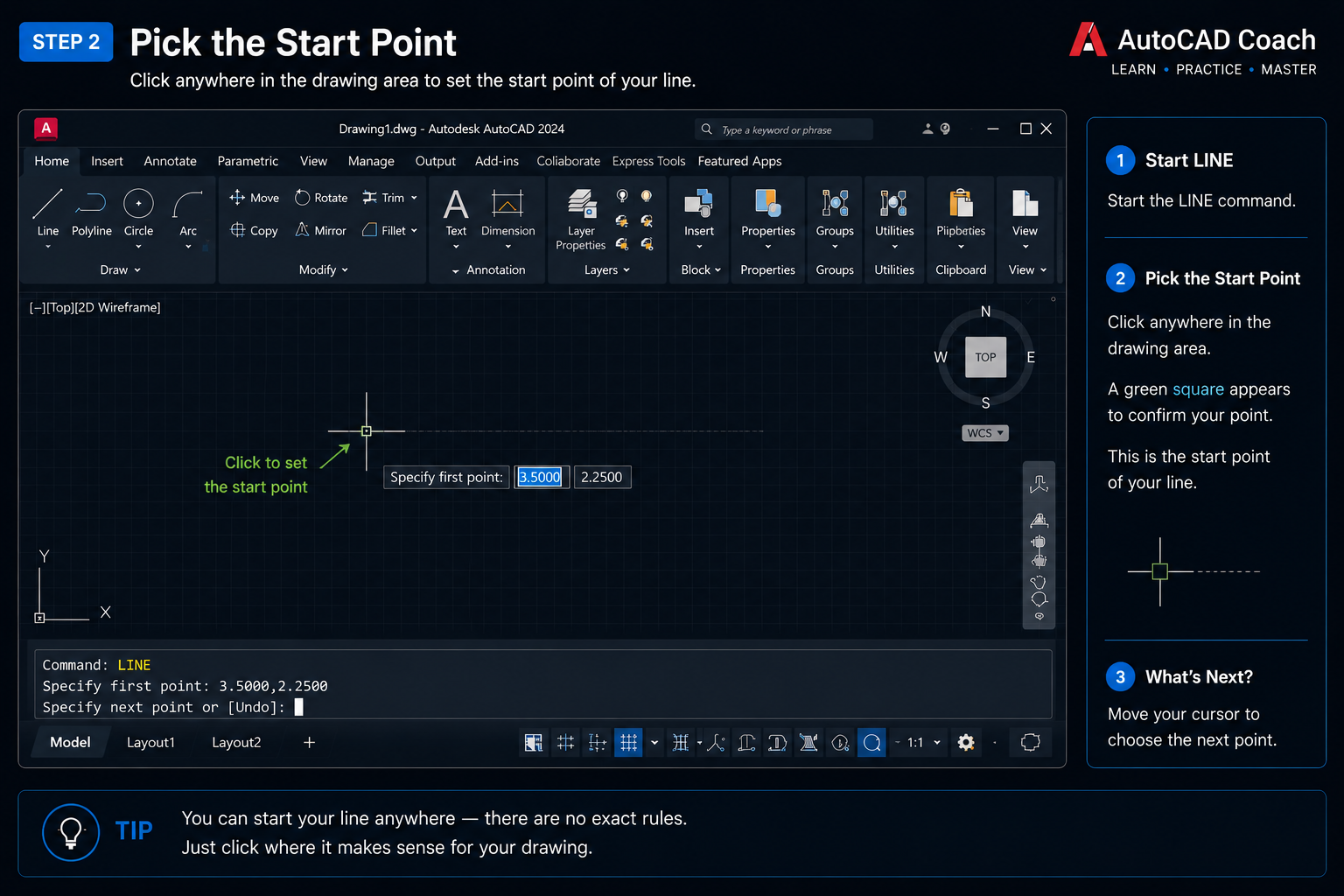Switch to the Output ribbon tab
1344x896 pixels.
tap(435, 161)
